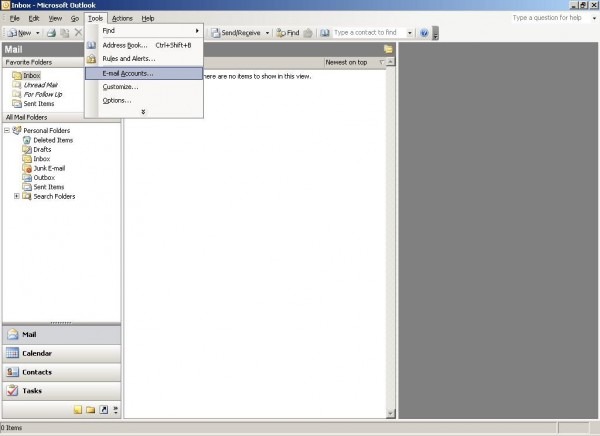600x436 pixels.
Task: Open the Send/Receive dropdown arrow
Action: pos(267,33)
